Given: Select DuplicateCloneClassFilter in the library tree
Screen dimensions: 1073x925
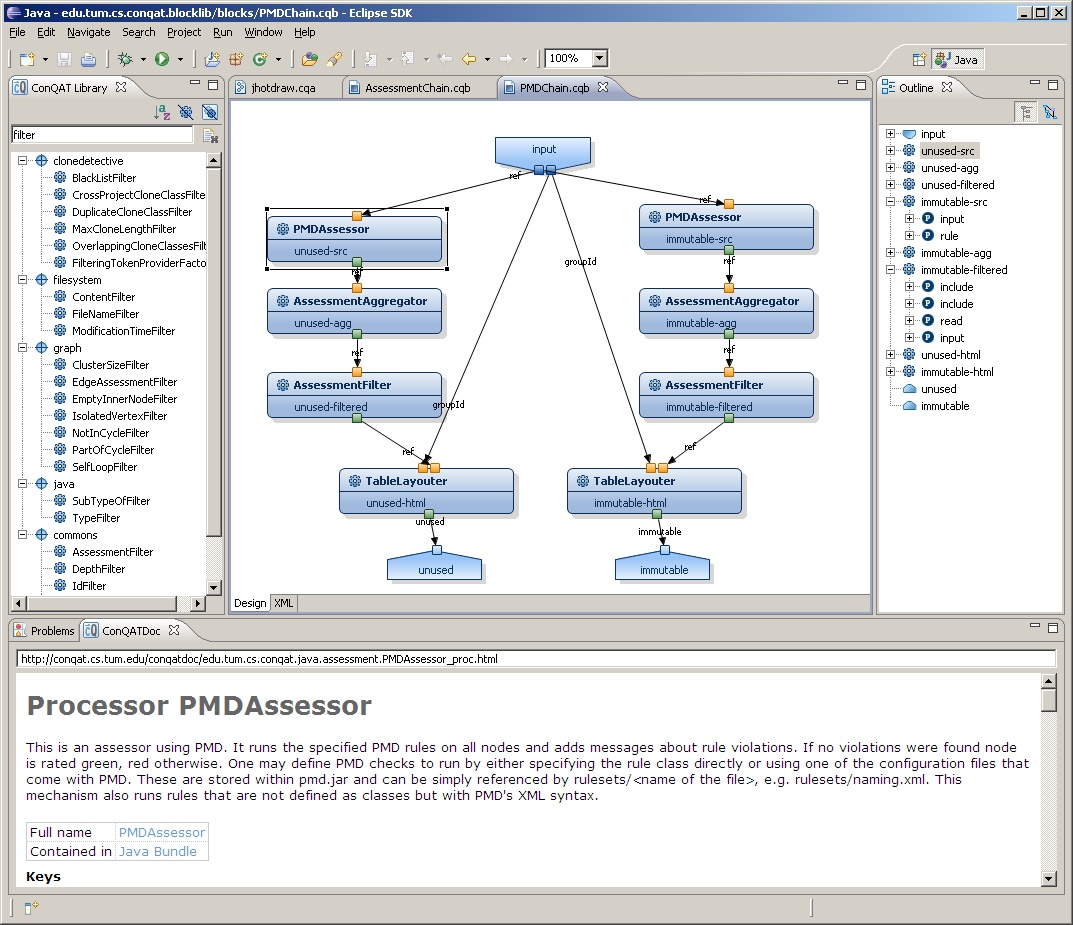Looking at the screenshot, I should 132,212.
